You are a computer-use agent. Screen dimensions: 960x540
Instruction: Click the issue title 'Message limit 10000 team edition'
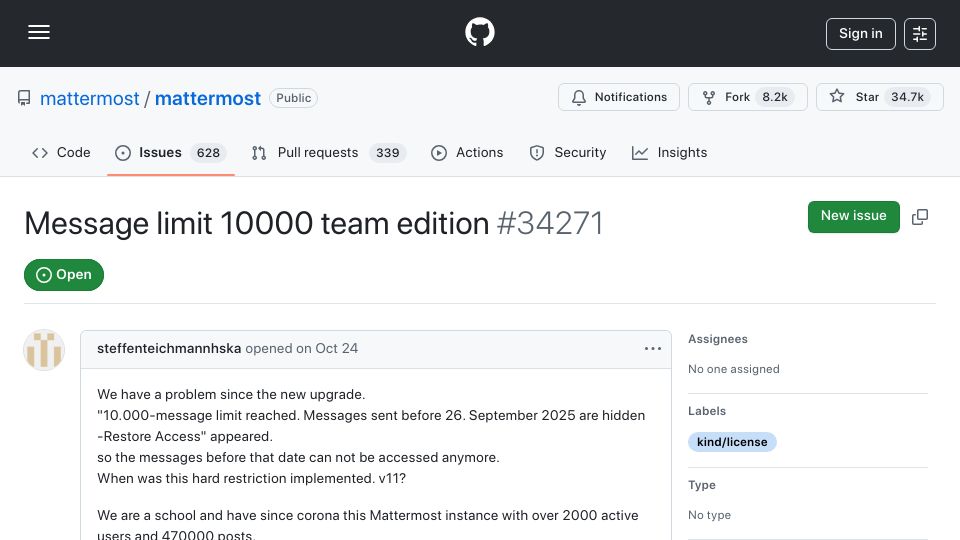(257, 223)
